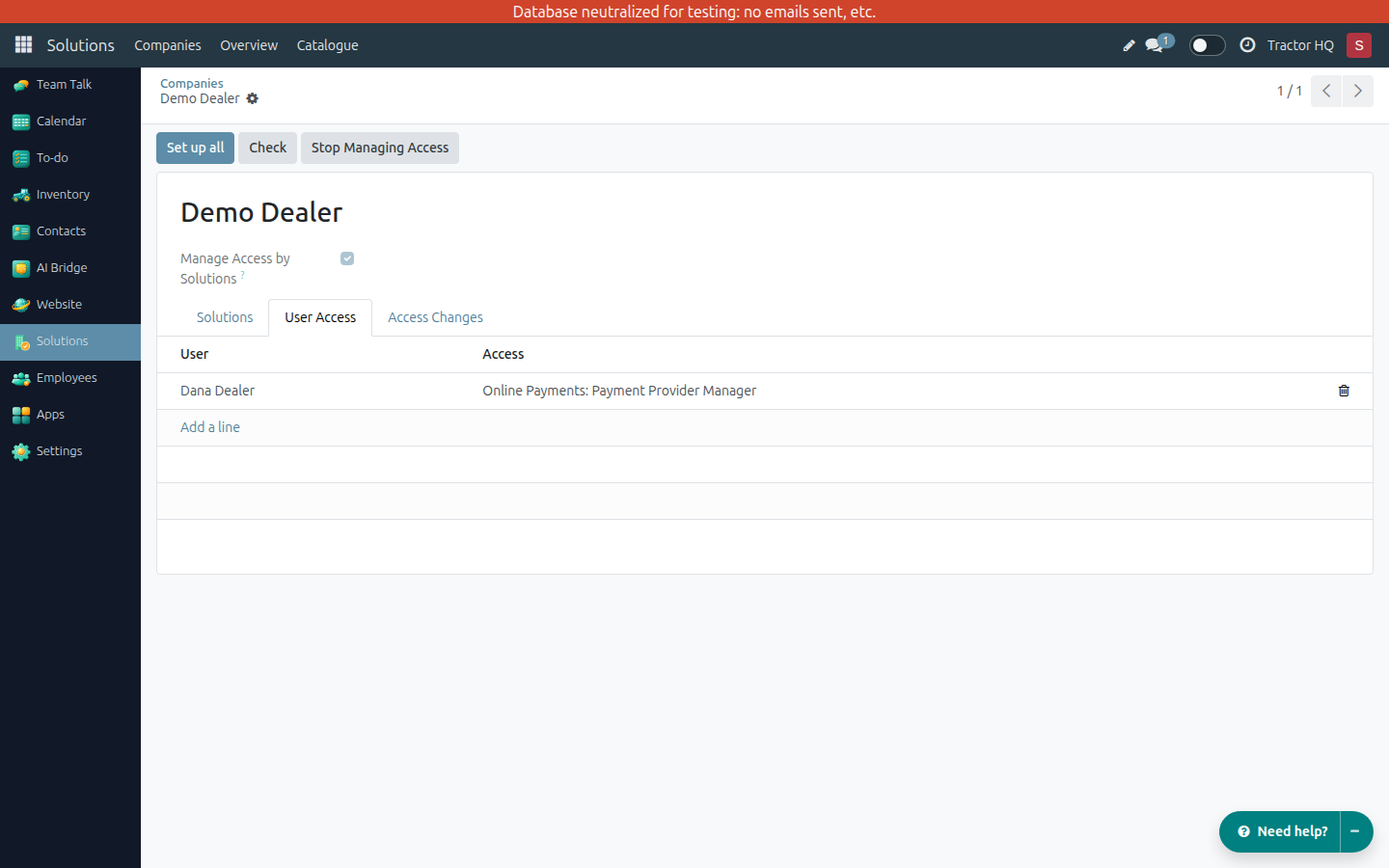
Task: Click the Dana Dealer user cell
Action: coord(318,391)
